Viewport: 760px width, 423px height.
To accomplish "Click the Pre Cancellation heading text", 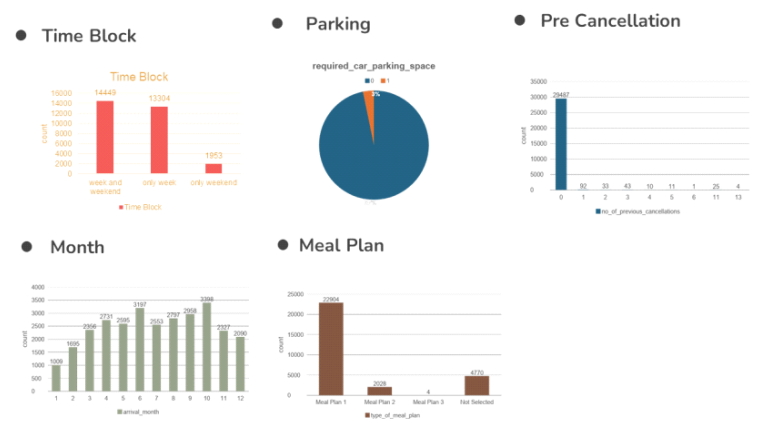I will pos(610,21).
